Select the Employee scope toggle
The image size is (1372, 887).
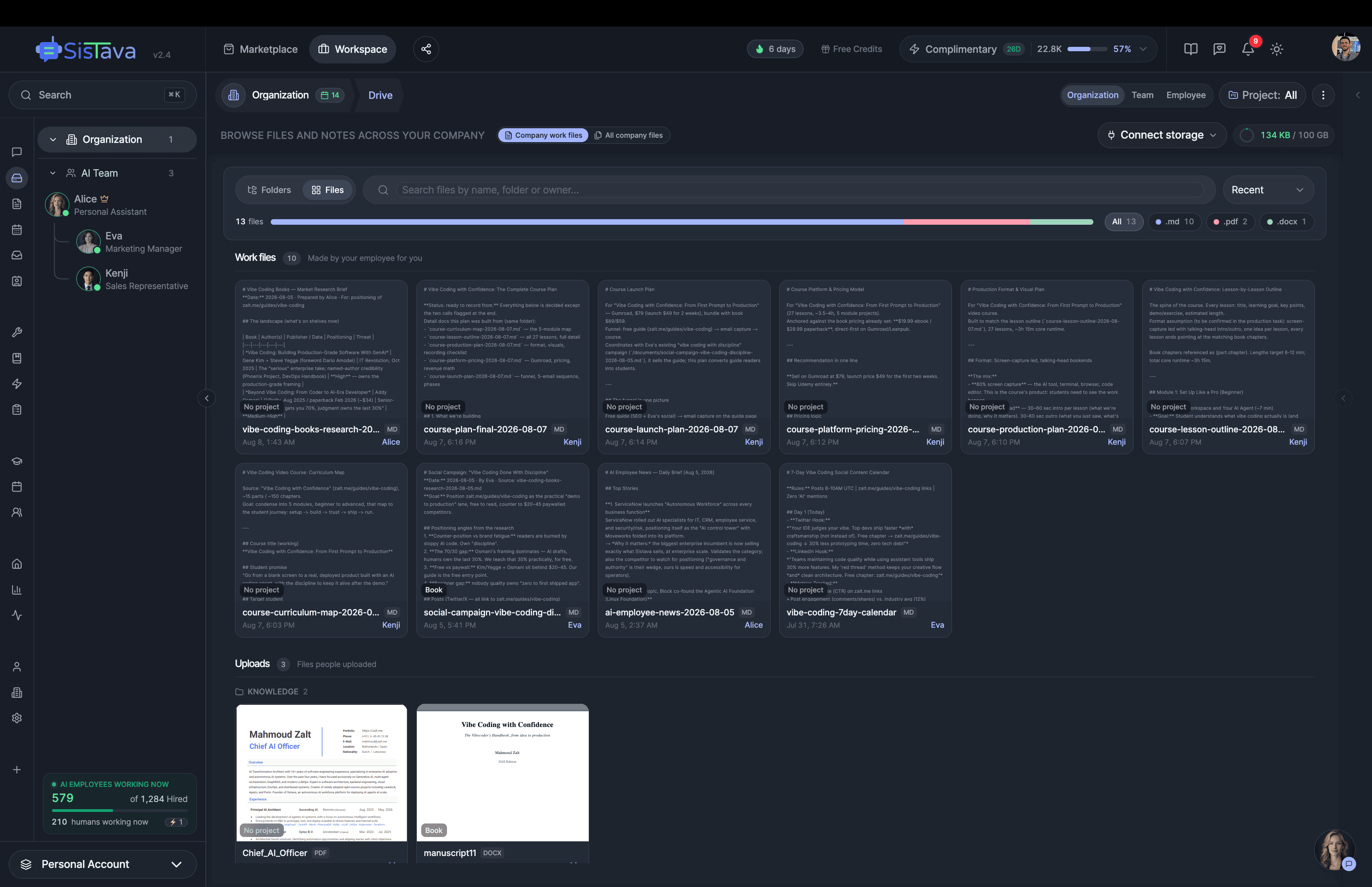click(x=1185, y=95)
